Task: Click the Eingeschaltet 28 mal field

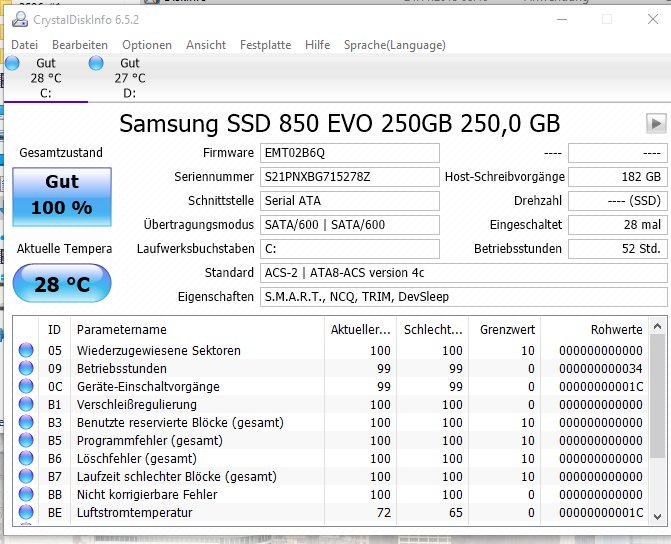Action: point(618,225)
